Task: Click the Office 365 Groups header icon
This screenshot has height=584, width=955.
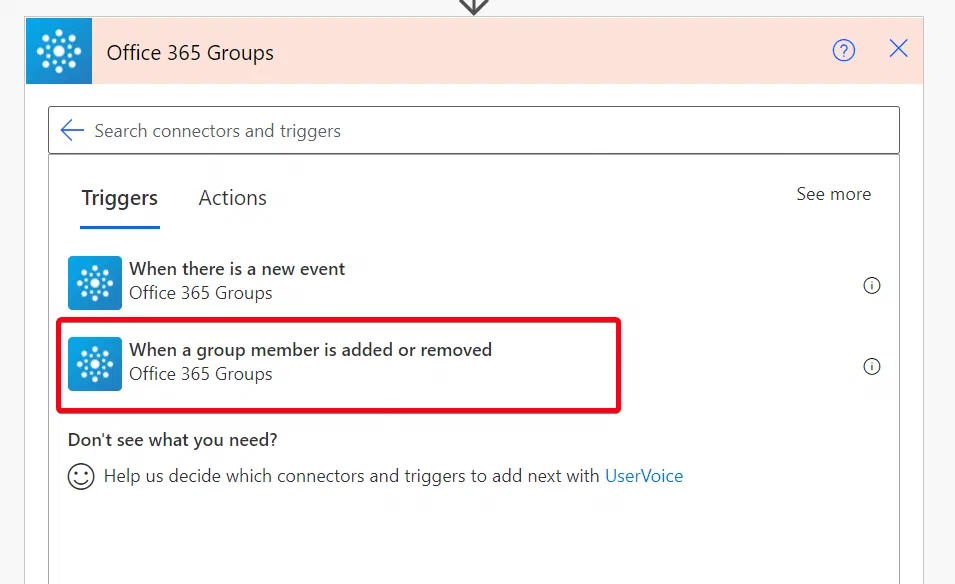Action: tap(59, 51)
